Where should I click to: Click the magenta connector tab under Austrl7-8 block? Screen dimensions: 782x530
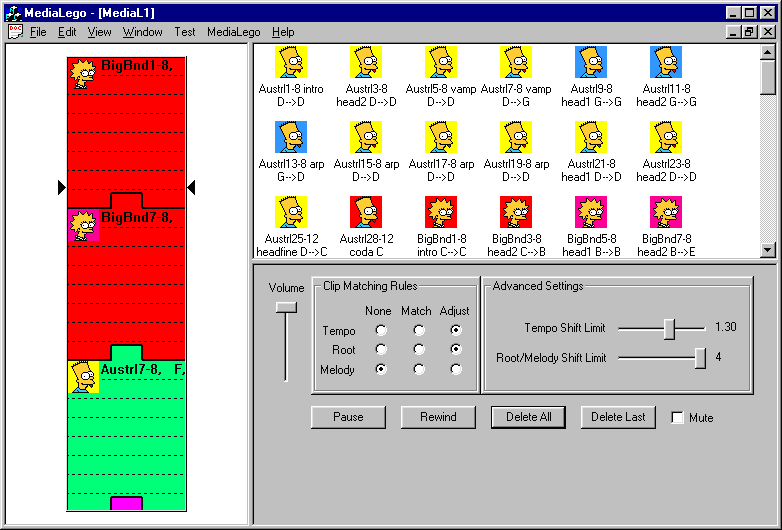click(127, 503)
